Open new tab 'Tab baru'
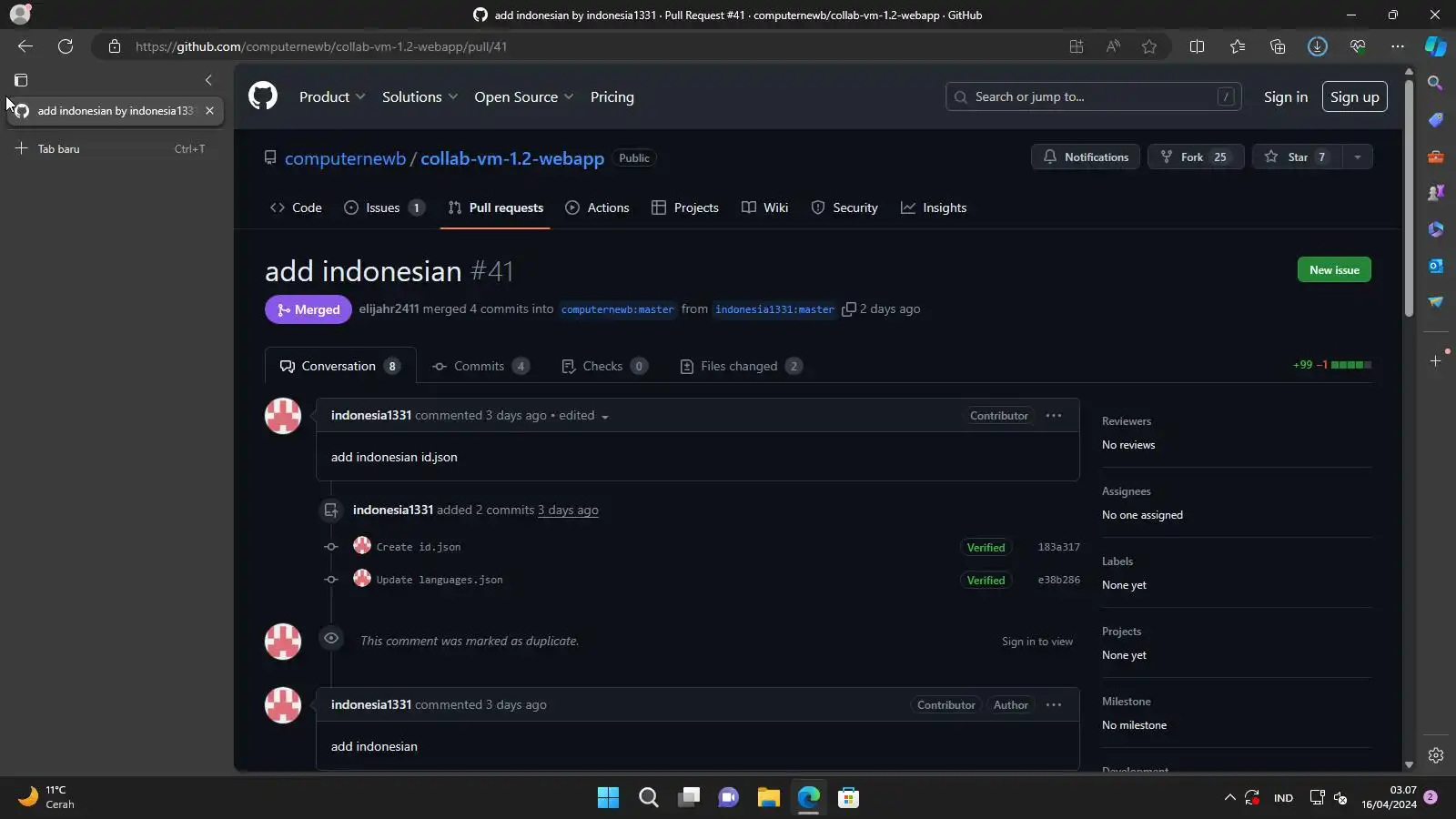The height and width of the screenshot is (819, 1456). [x=115, y=148]
